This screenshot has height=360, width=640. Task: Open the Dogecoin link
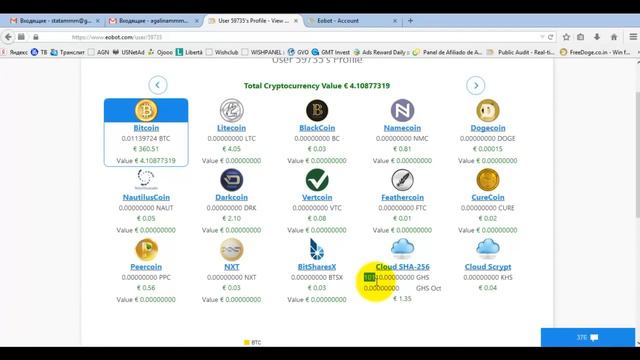pyautogui.click(x=488, y=128)
